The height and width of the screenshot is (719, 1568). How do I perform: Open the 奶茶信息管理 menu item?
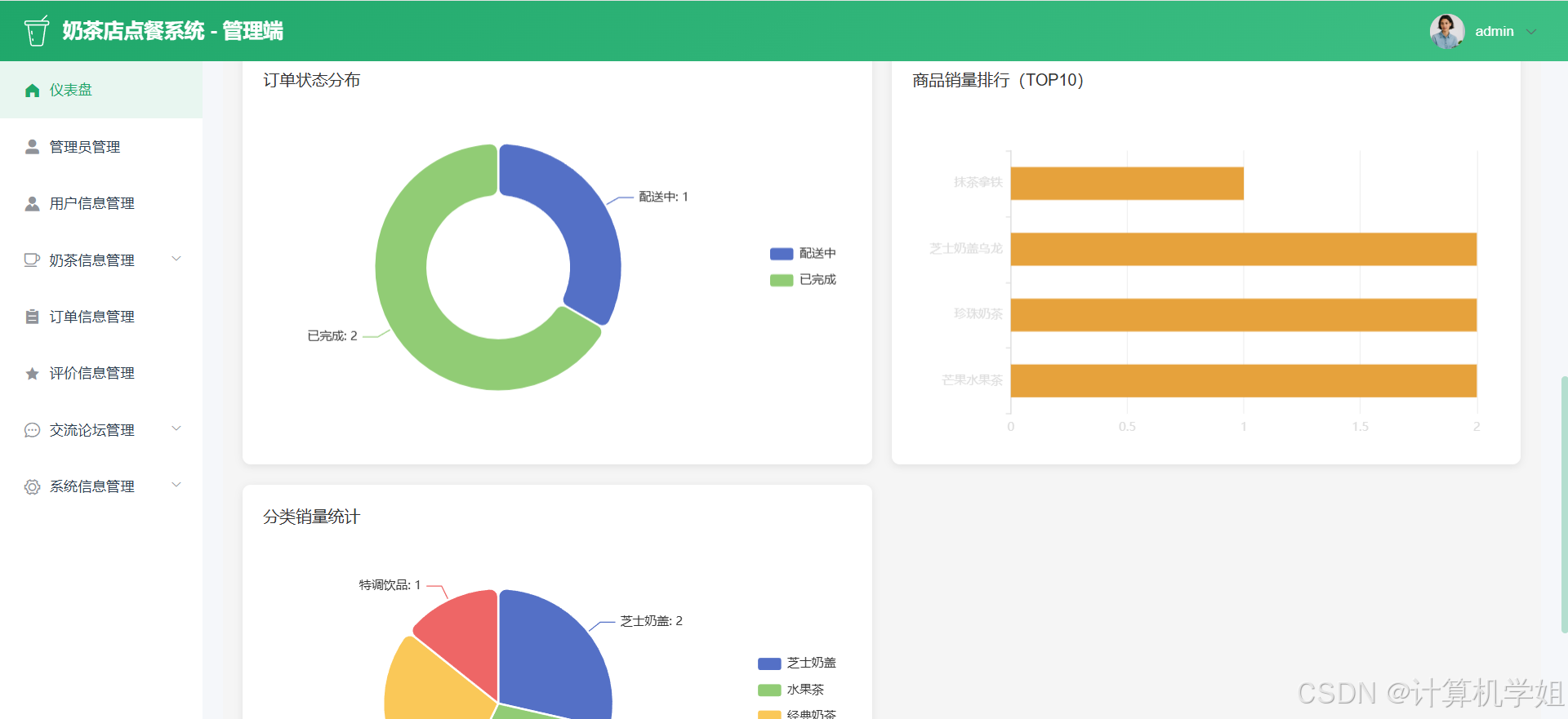(x=101, y=260)
